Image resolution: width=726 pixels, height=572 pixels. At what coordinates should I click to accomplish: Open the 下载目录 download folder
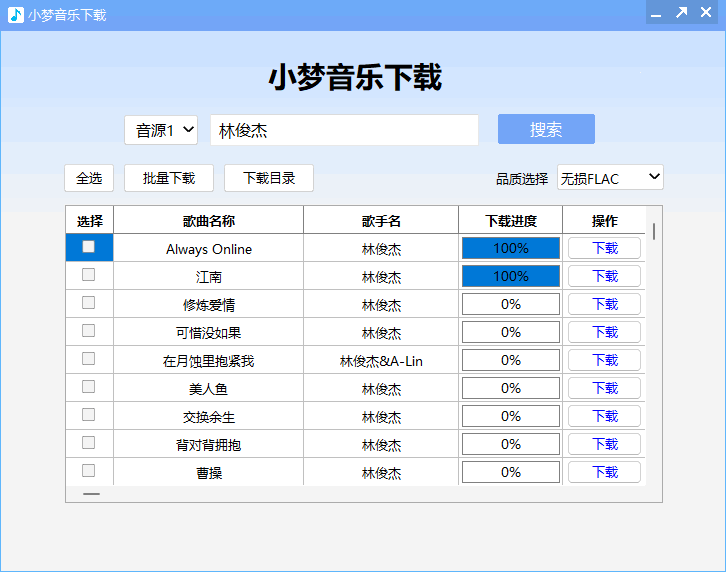[269, 178]
